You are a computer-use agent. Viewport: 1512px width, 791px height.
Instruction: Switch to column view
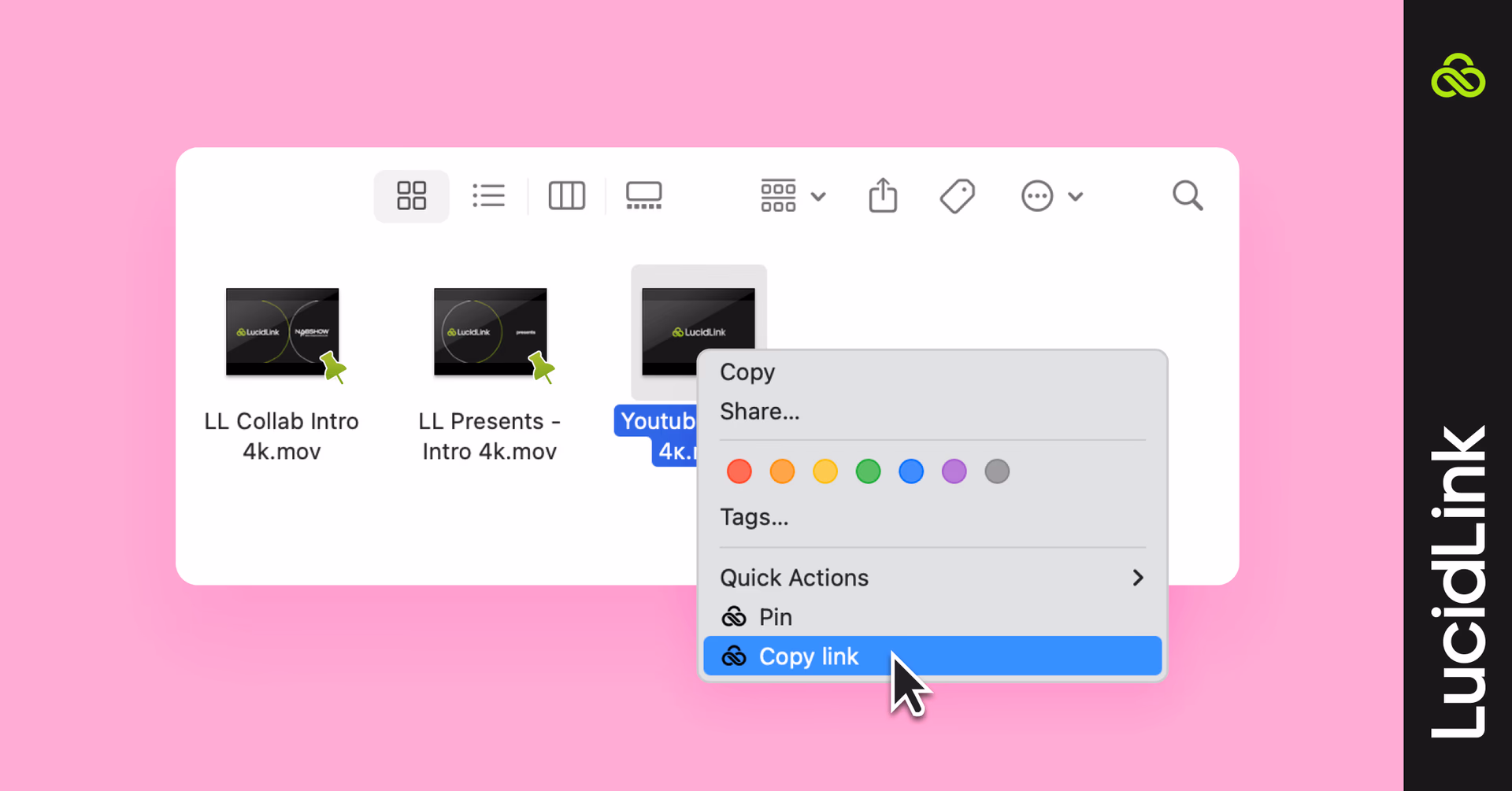(567, 196)
